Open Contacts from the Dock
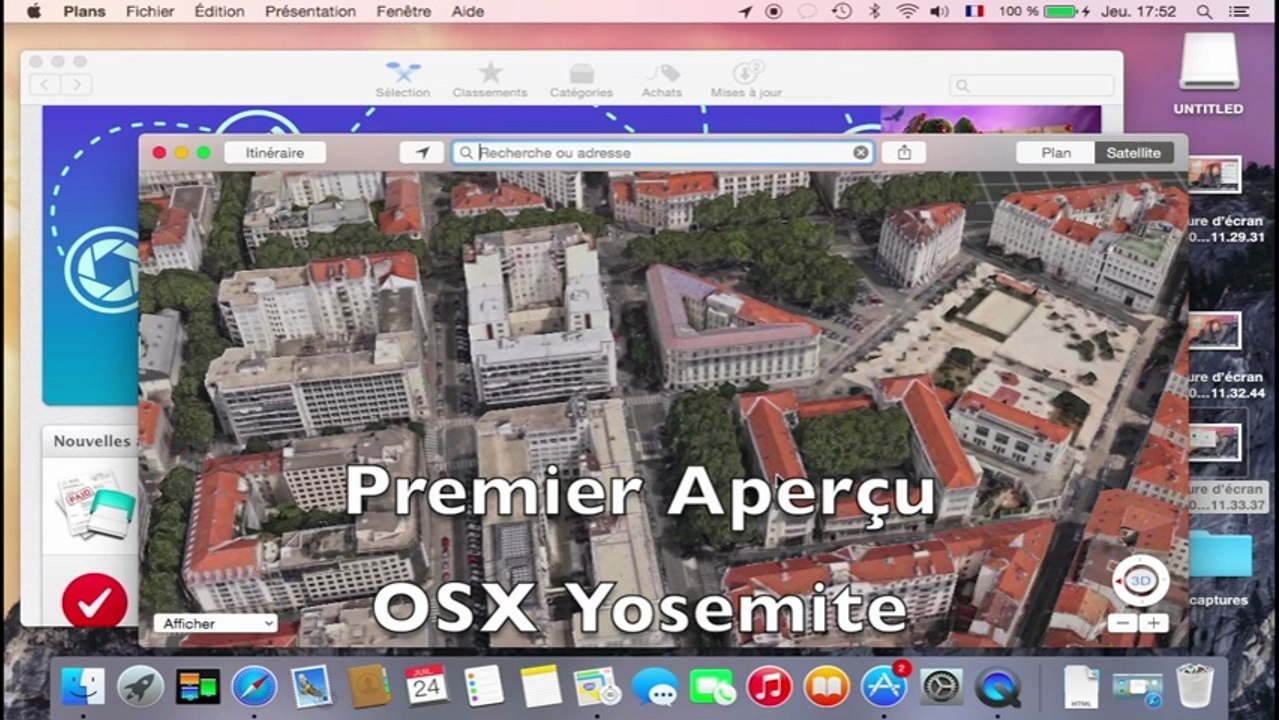The image size is (1279, 720). [x=369, y=686]
